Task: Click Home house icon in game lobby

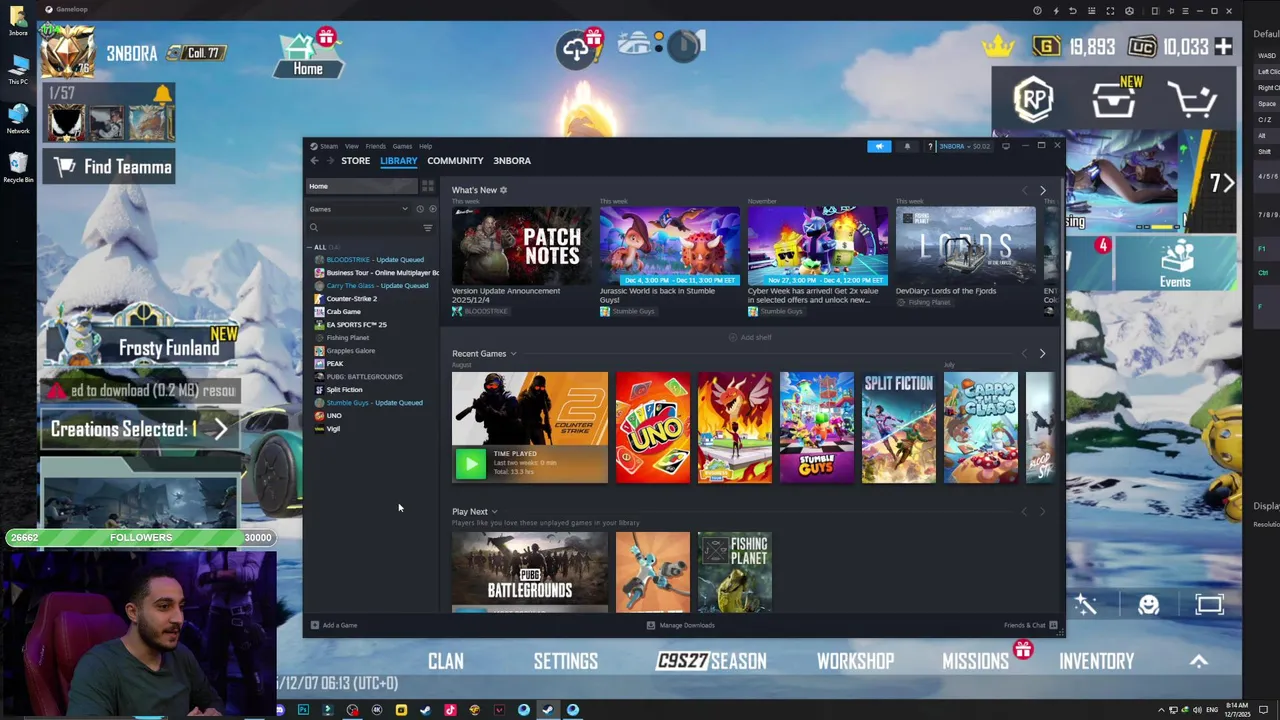Action: [308, 55]
